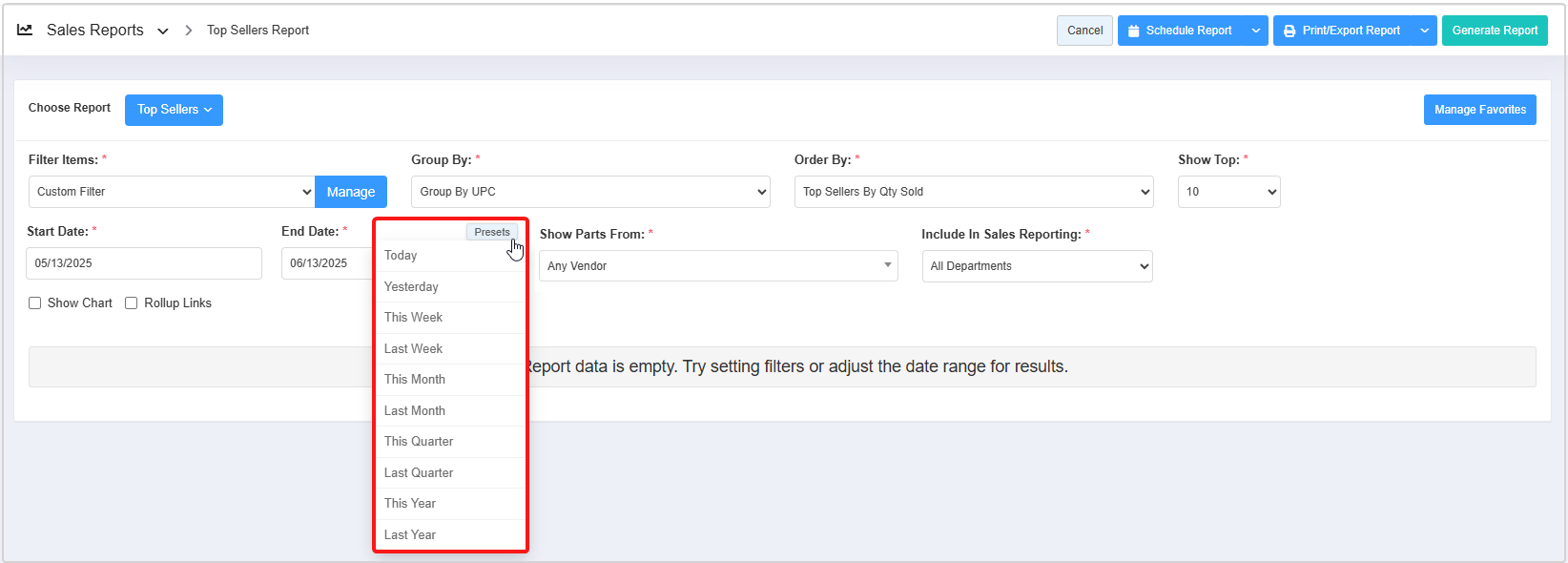Click the Cancel button
Image resolution: width=1568 pixels, height=563 pixels.
tap(1084, 31)
